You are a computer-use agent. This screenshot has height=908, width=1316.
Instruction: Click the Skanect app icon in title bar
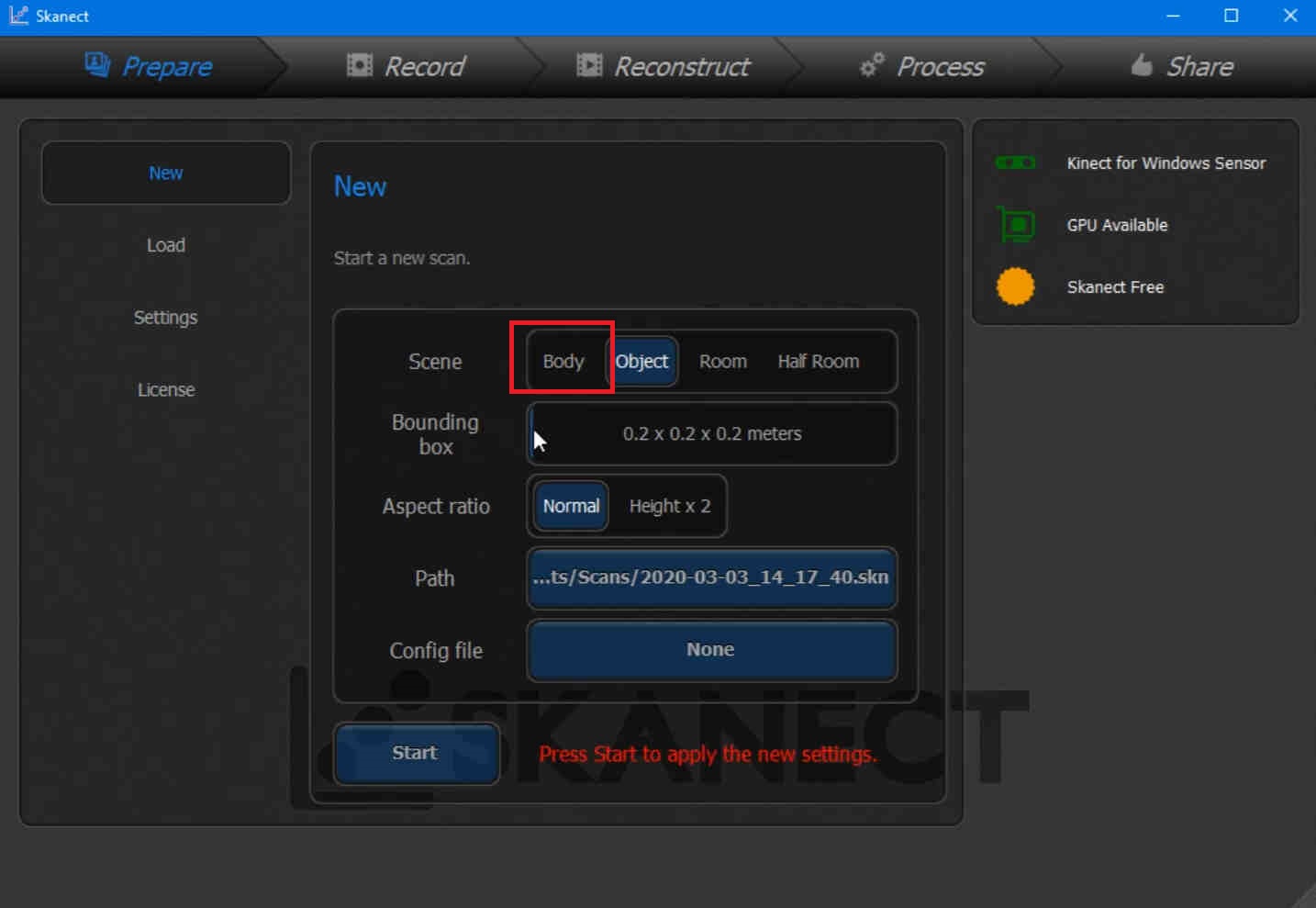pyautogui.click(x=18, y=16)
